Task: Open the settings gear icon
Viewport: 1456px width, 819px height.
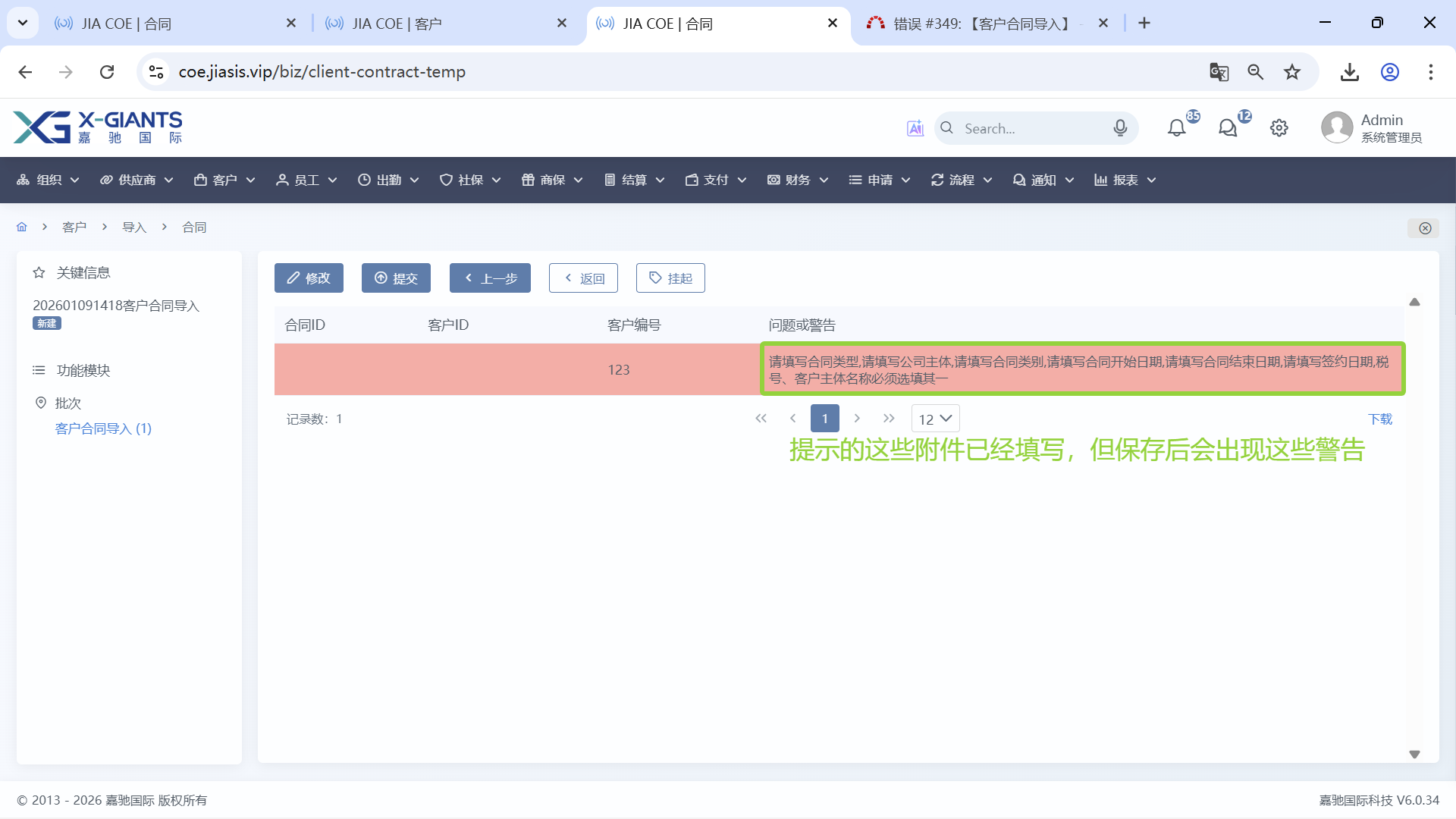Action: tap(1279, 128)
